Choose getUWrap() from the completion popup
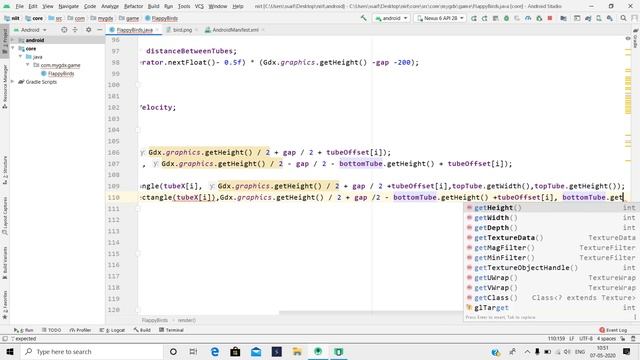640x360 pixels. click(550, 278)
